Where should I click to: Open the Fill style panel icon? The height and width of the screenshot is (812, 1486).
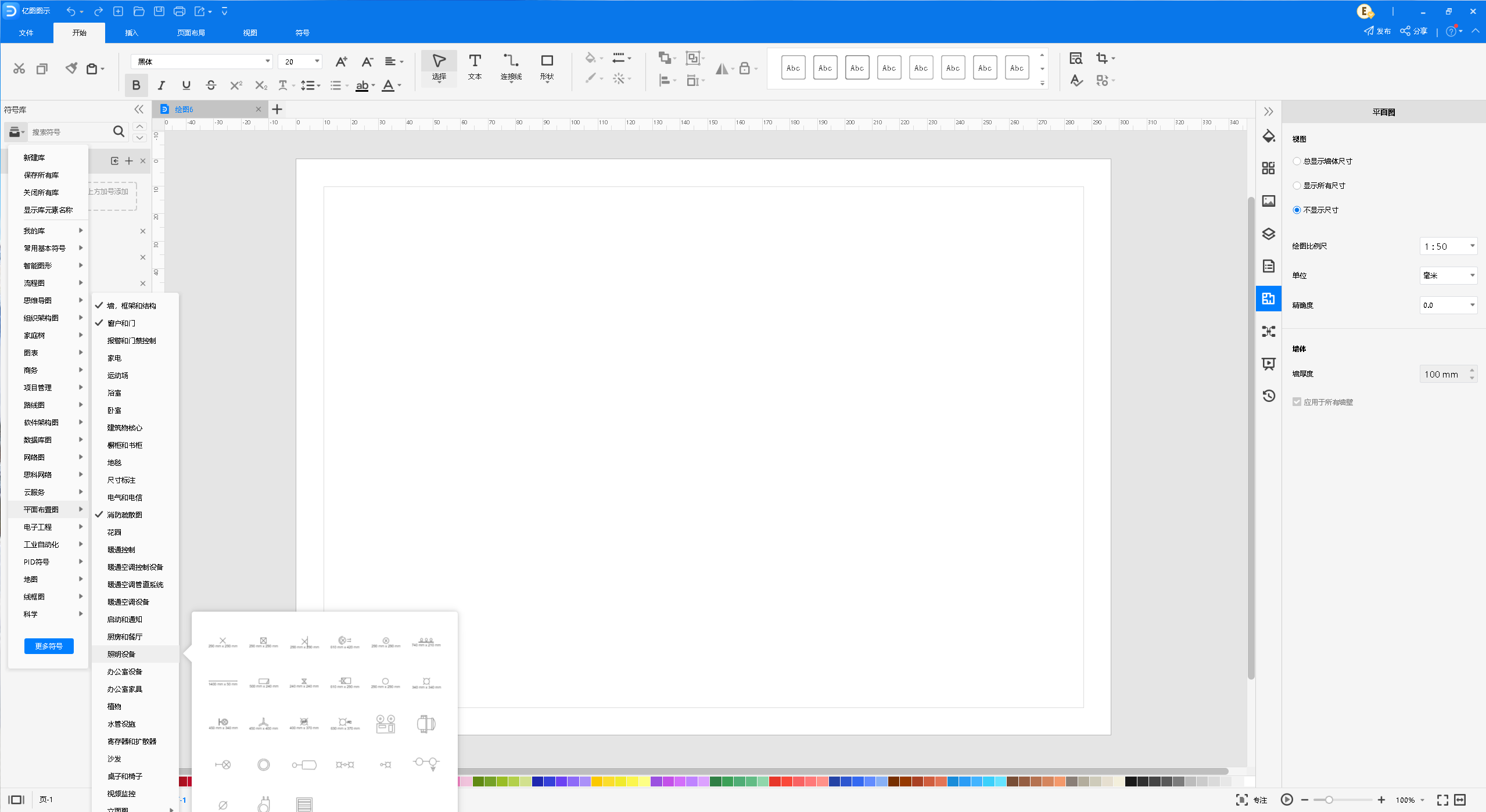tap(1268, 136)
